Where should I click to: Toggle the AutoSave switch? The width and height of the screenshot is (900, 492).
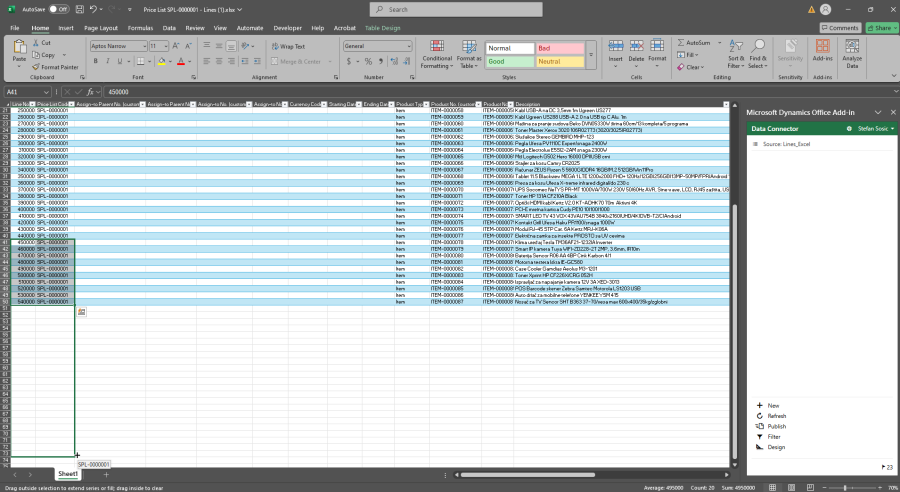[x=59, y=9]
